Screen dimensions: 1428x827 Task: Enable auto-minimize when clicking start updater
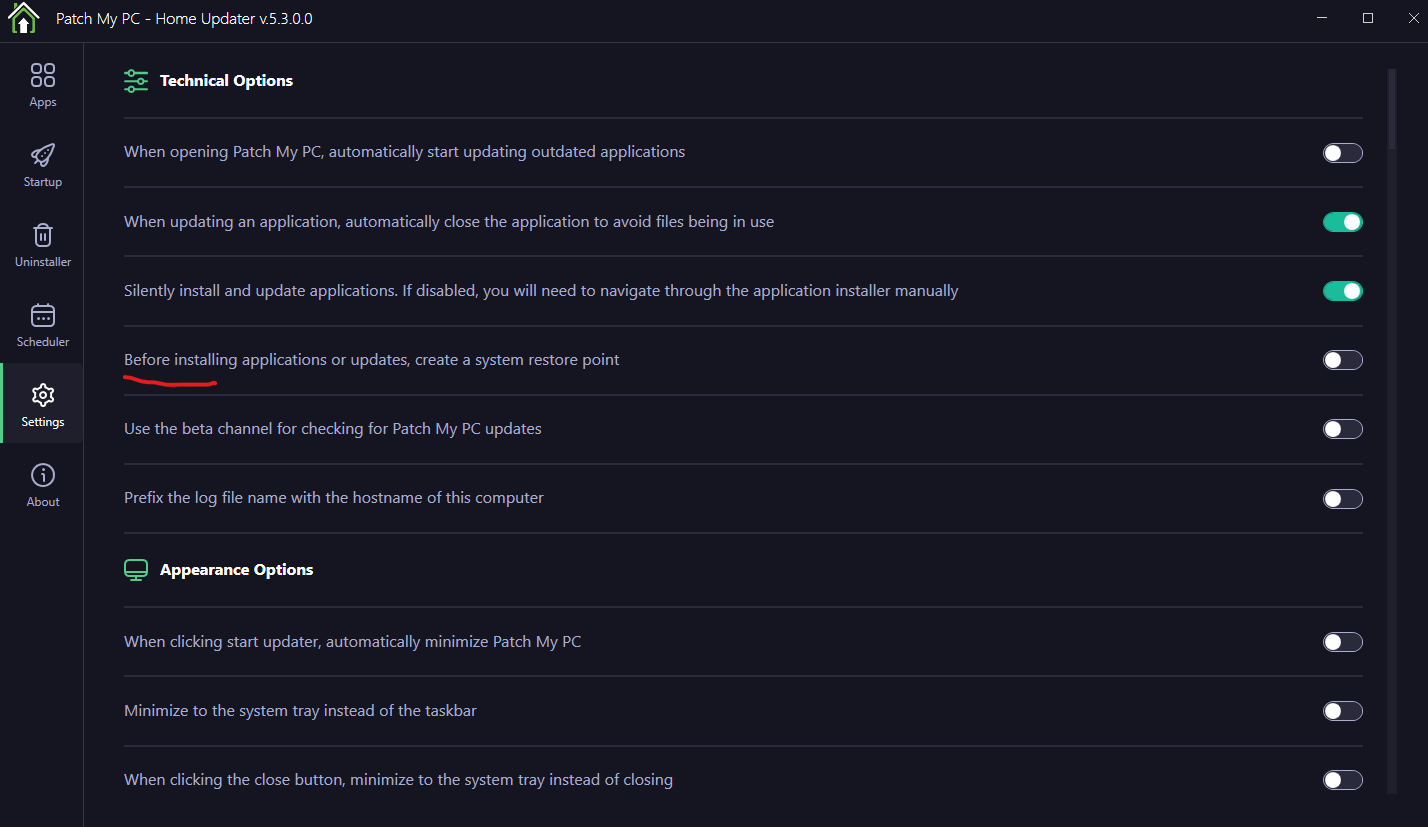tap(1342, 642)
